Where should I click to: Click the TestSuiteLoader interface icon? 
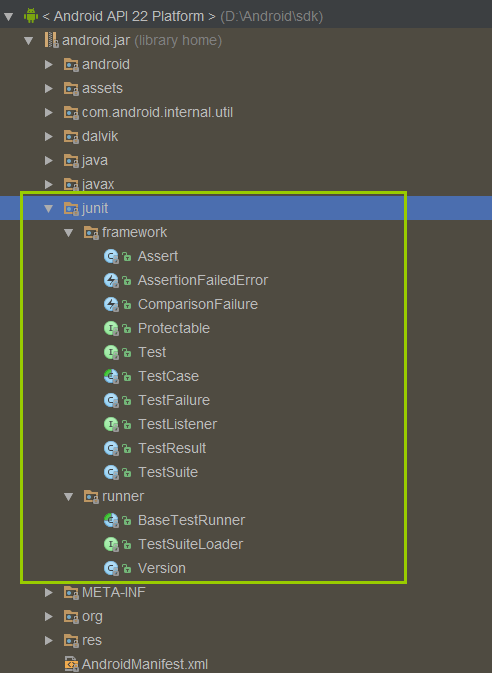point(111,544)
